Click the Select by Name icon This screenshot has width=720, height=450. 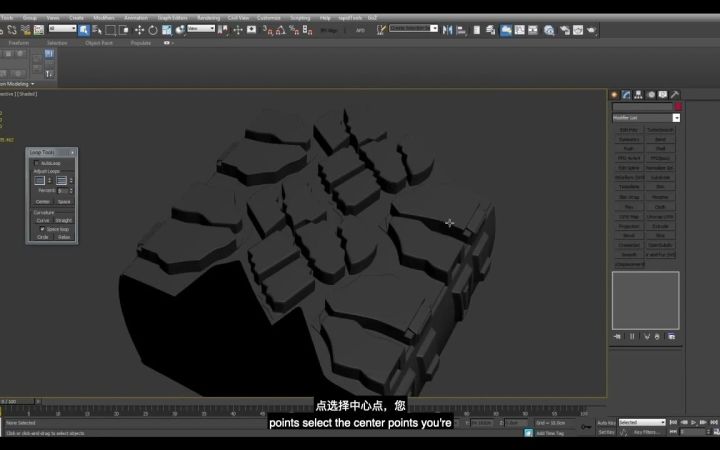point(97,30)
